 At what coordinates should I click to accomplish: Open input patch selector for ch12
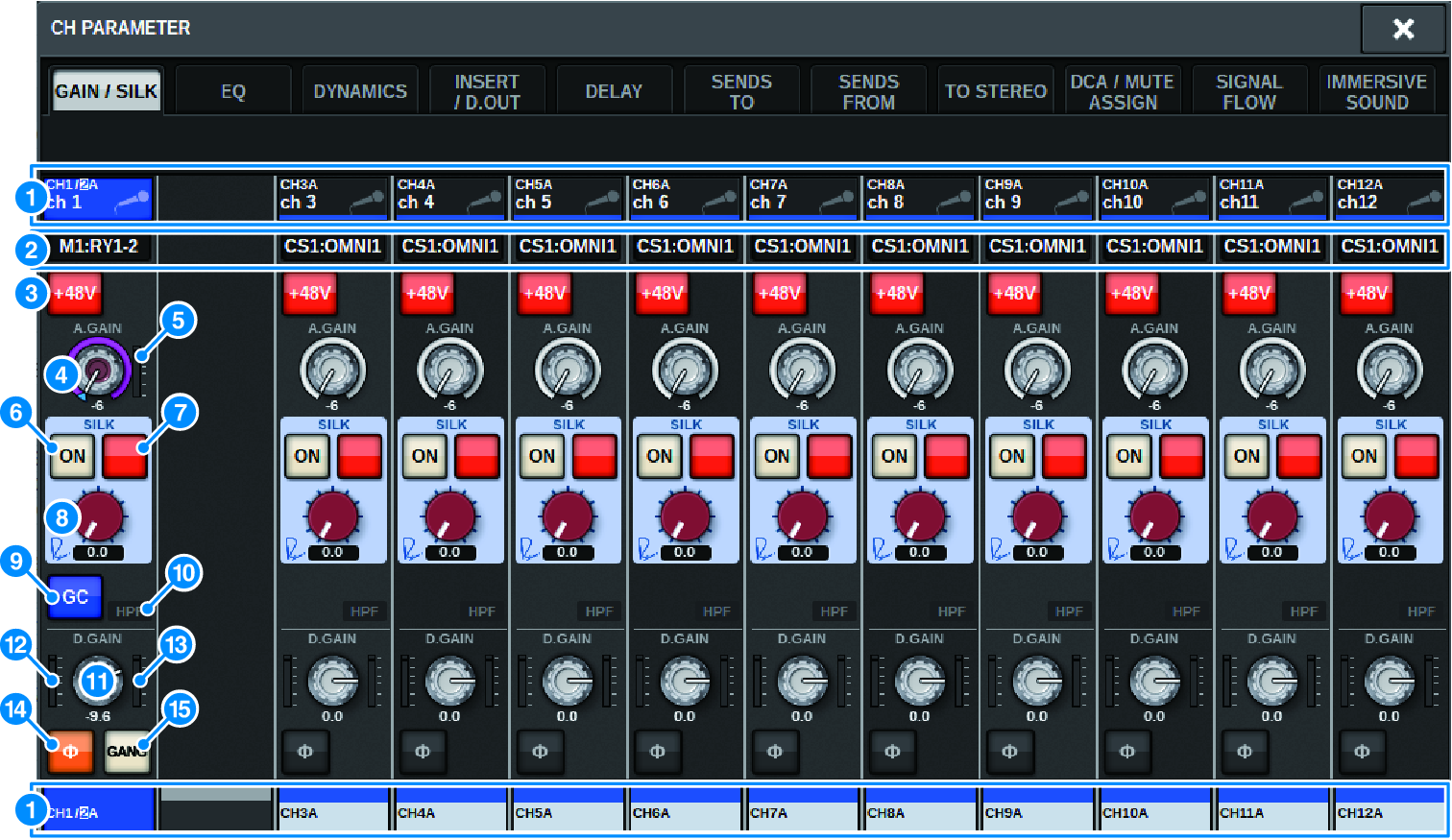pyautogui.click(x=1389, y=247)
